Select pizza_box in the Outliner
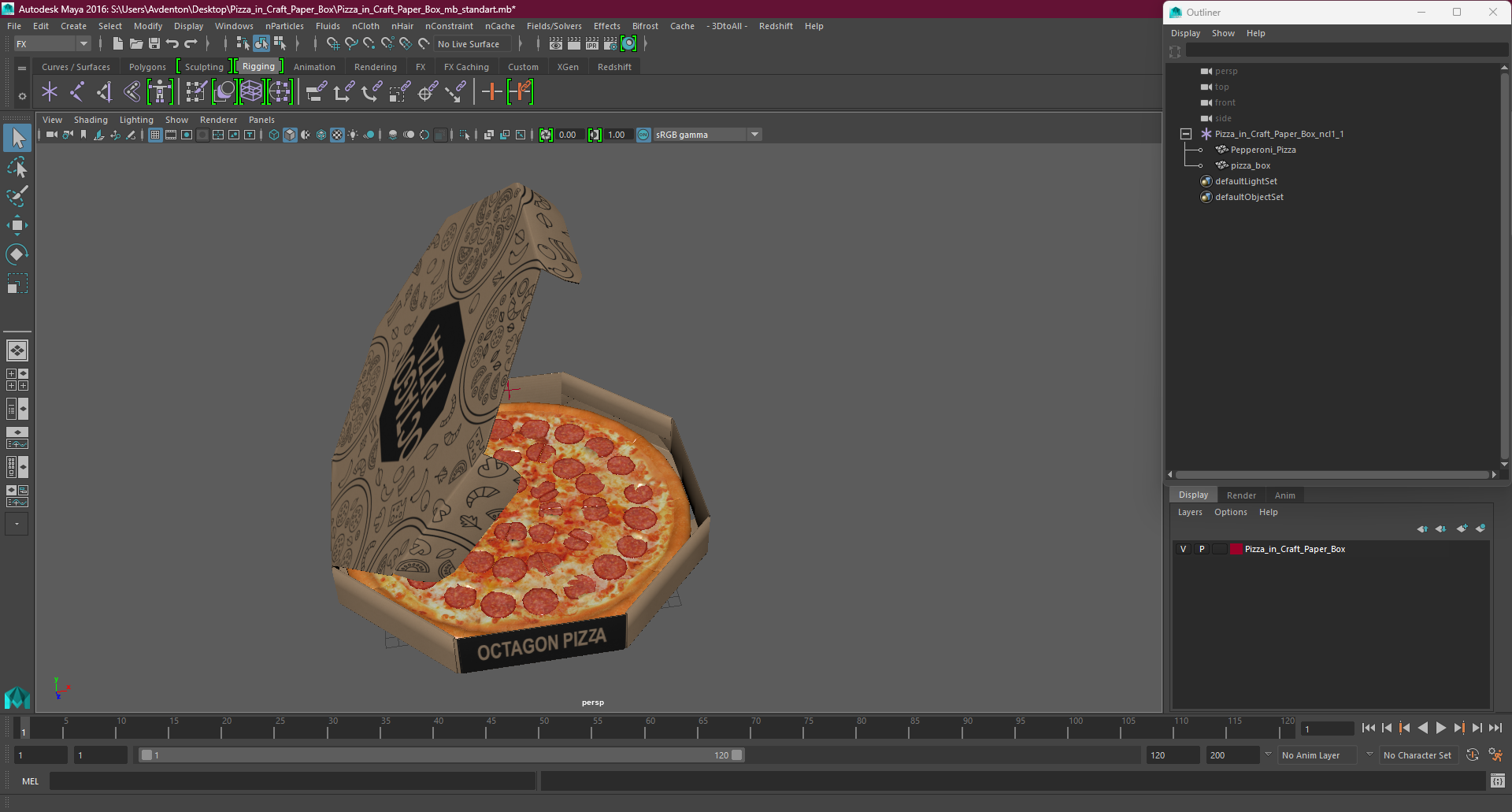This screenshot has height=812, width=1512. click(1251, 165)
